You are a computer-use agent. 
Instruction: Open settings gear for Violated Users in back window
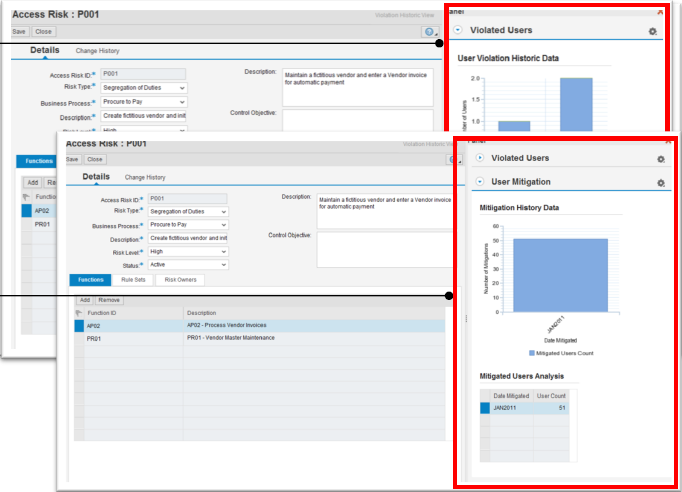[652, 31]
